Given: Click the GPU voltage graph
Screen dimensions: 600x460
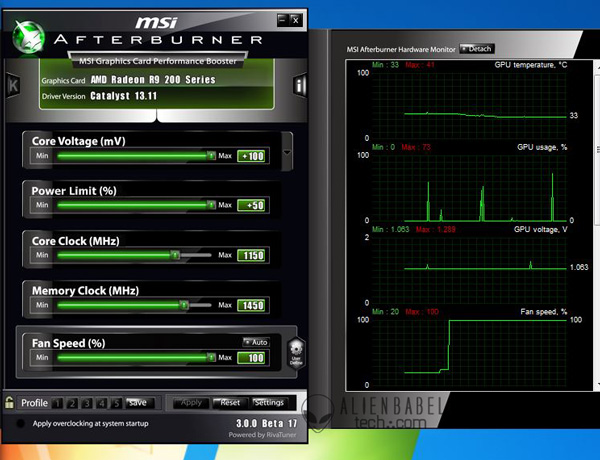Looking at the screenshot, I should tap(470, 270).
